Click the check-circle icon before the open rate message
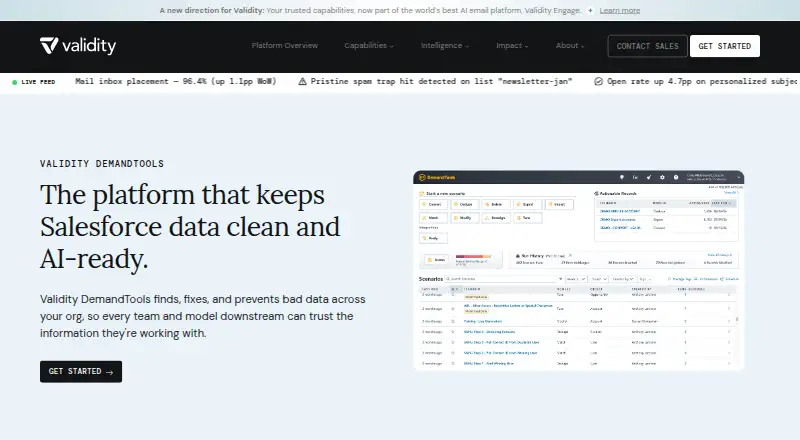 598,82
